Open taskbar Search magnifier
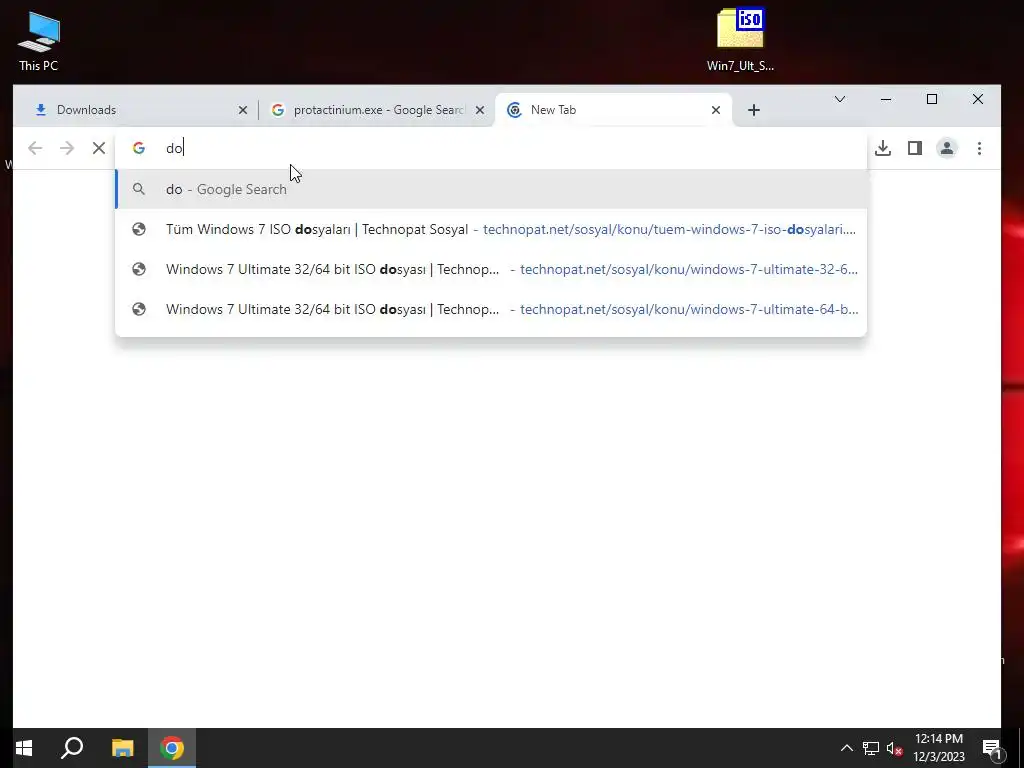Viewport: 1024px width, 768px height. pyautogui.click(x=72, y=748)
